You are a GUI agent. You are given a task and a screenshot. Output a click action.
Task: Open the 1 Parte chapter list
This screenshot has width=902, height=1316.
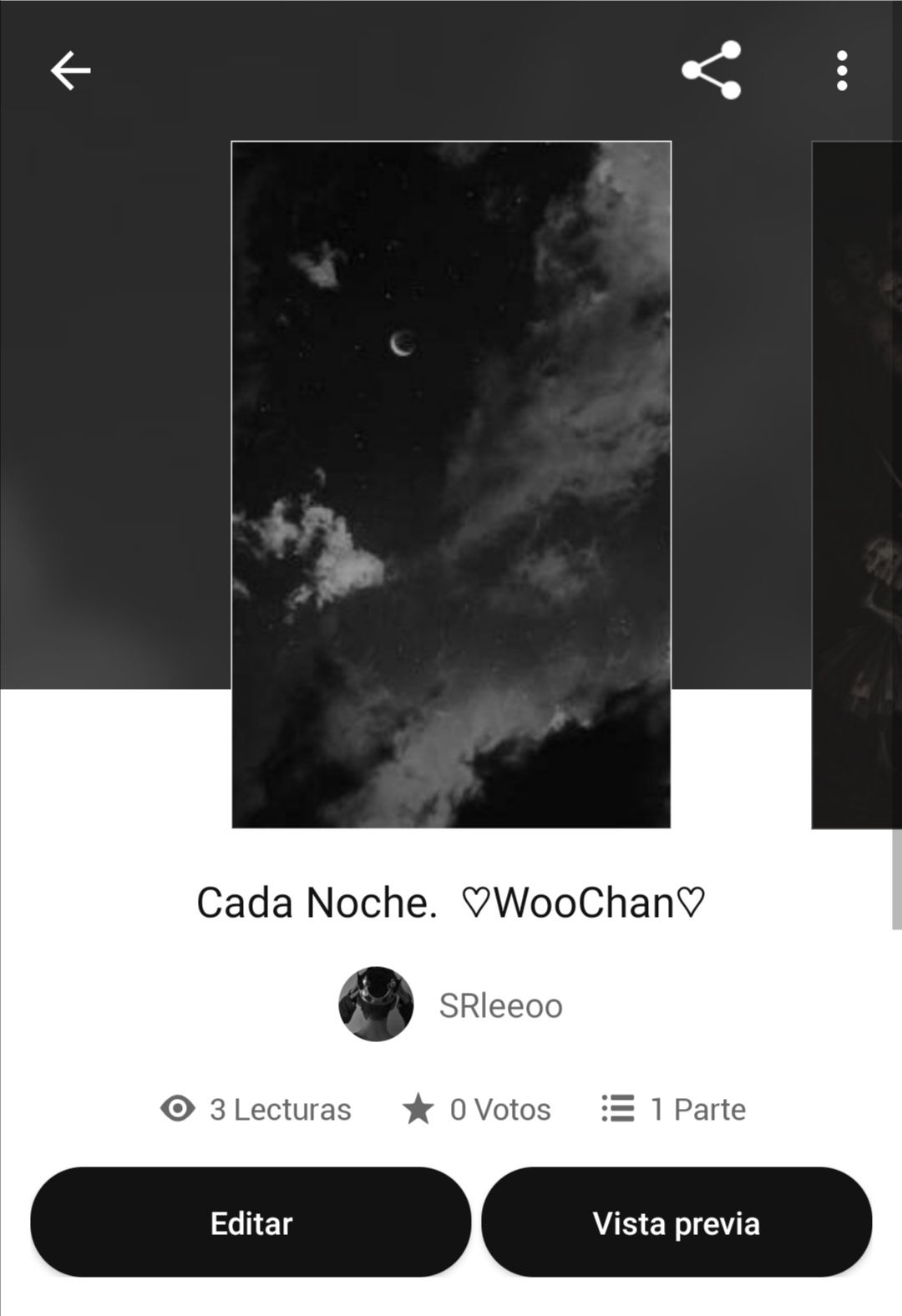[x=698, y=1109]
